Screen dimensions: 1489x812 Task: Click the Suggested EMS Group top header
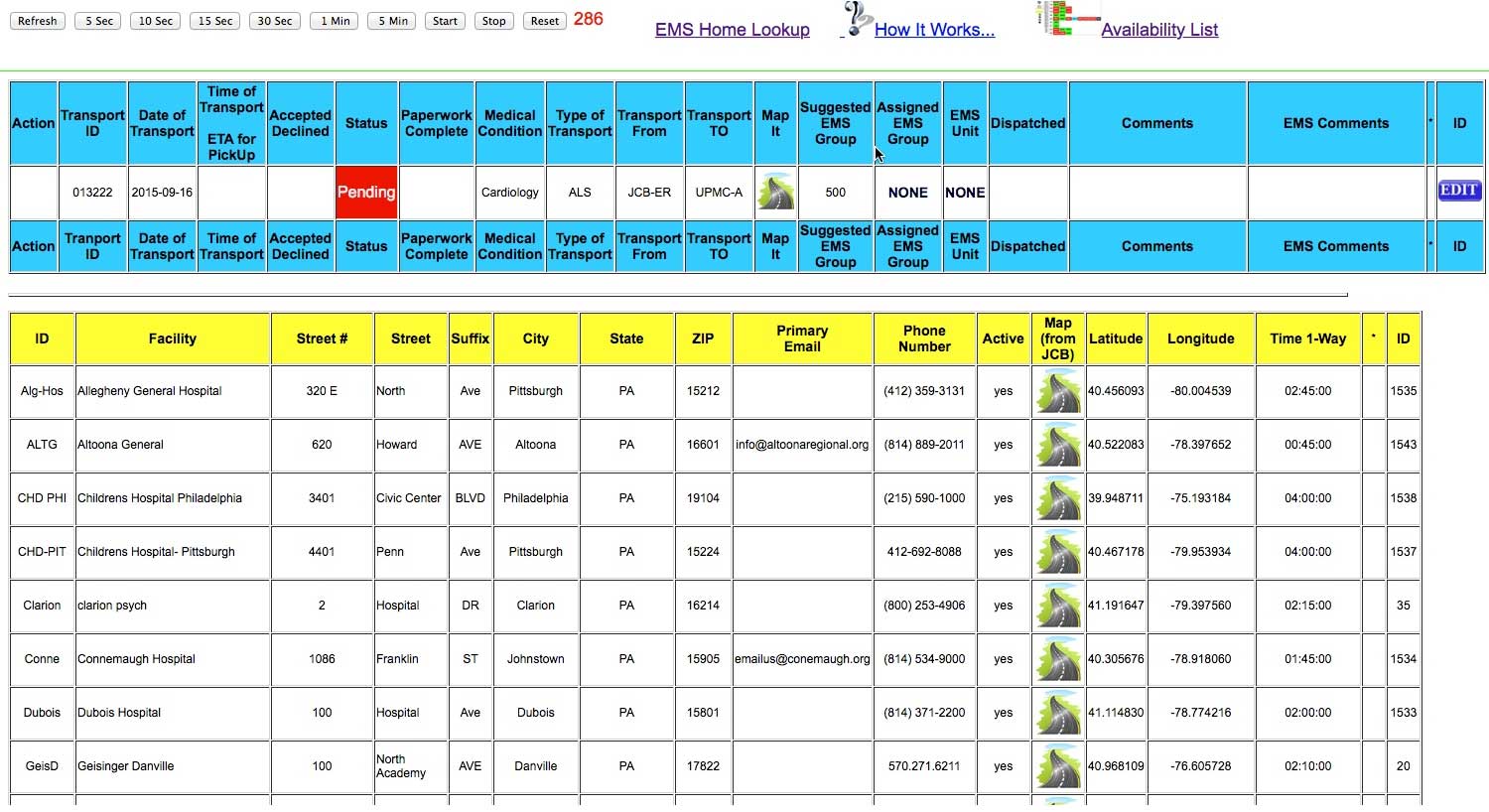pos(836,123)
